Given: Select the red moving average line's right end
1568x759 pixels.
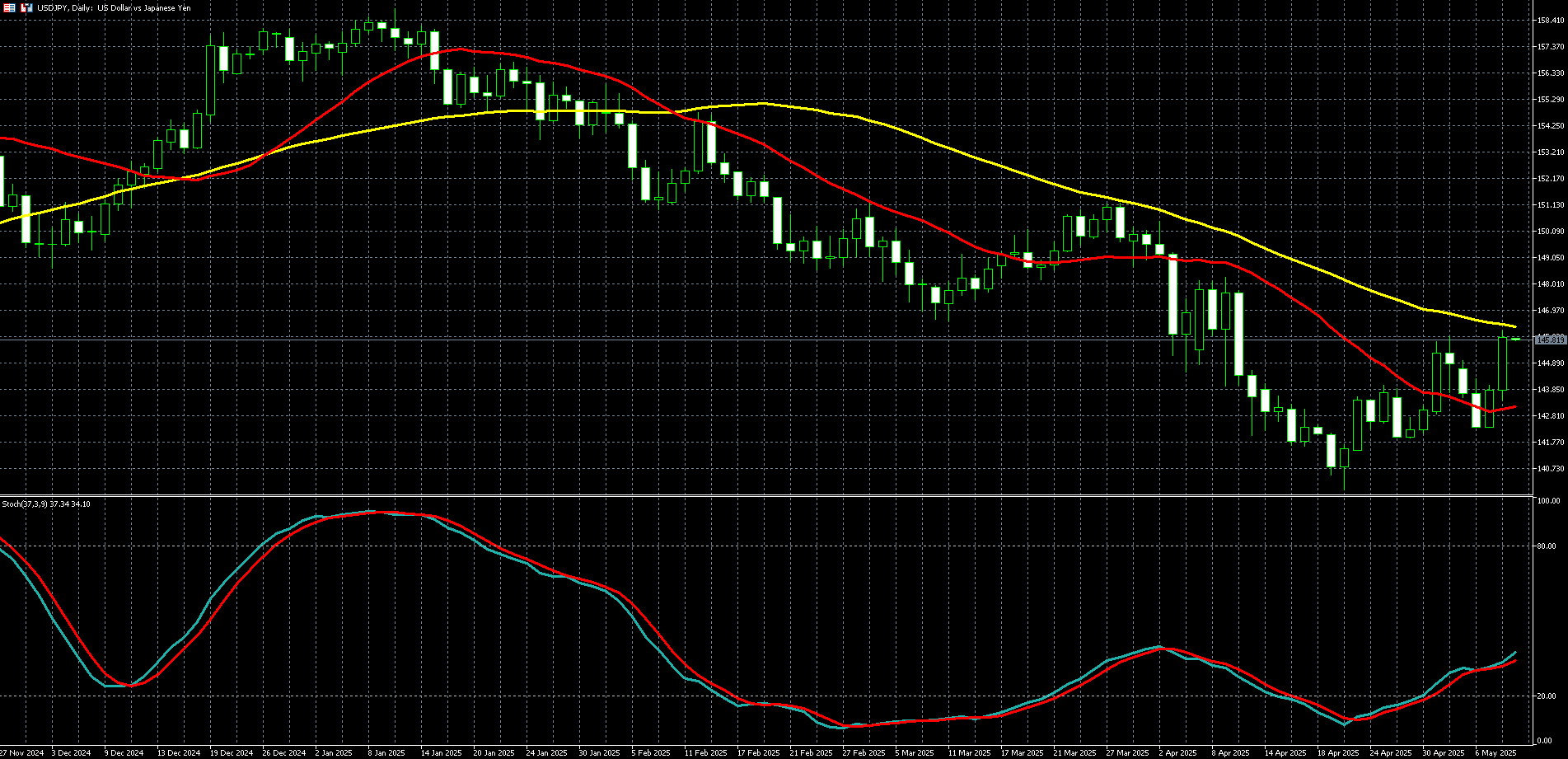Looking at the screenshot, I should point(1514,406).
